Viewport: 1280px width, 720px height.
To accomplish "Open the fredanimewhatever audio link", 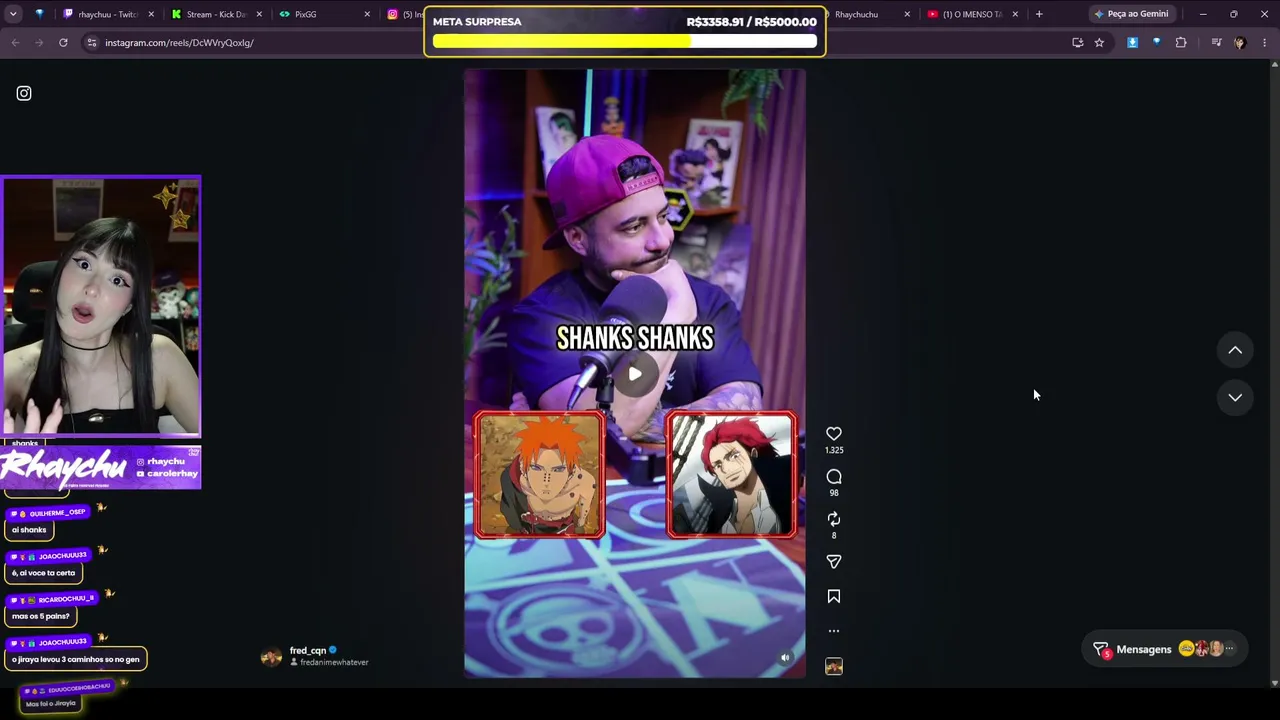I will (x=334, y=663).
